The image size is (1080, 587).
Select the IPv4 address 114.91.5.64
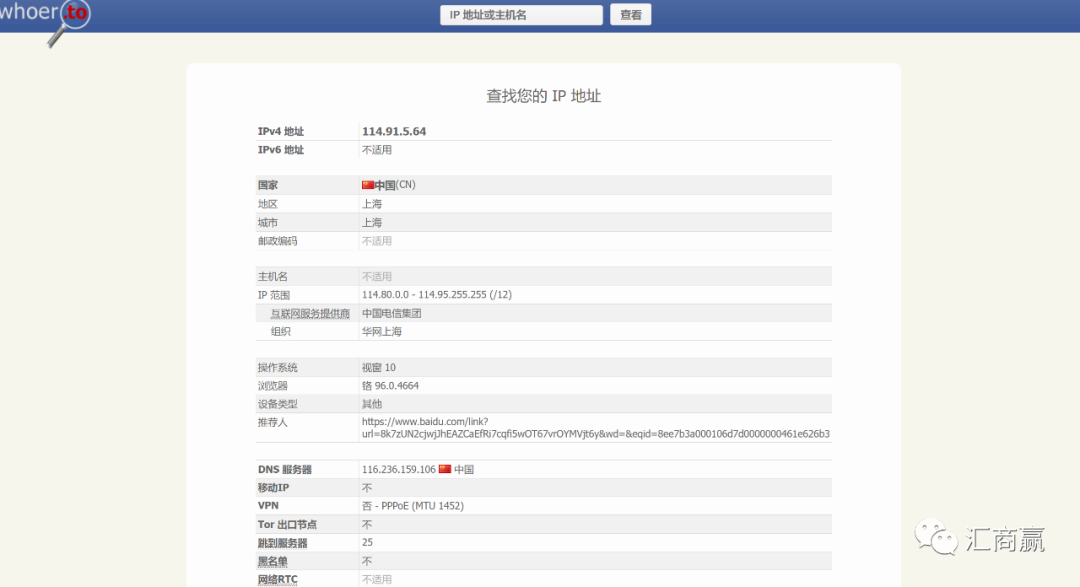[x=394, y=131]
